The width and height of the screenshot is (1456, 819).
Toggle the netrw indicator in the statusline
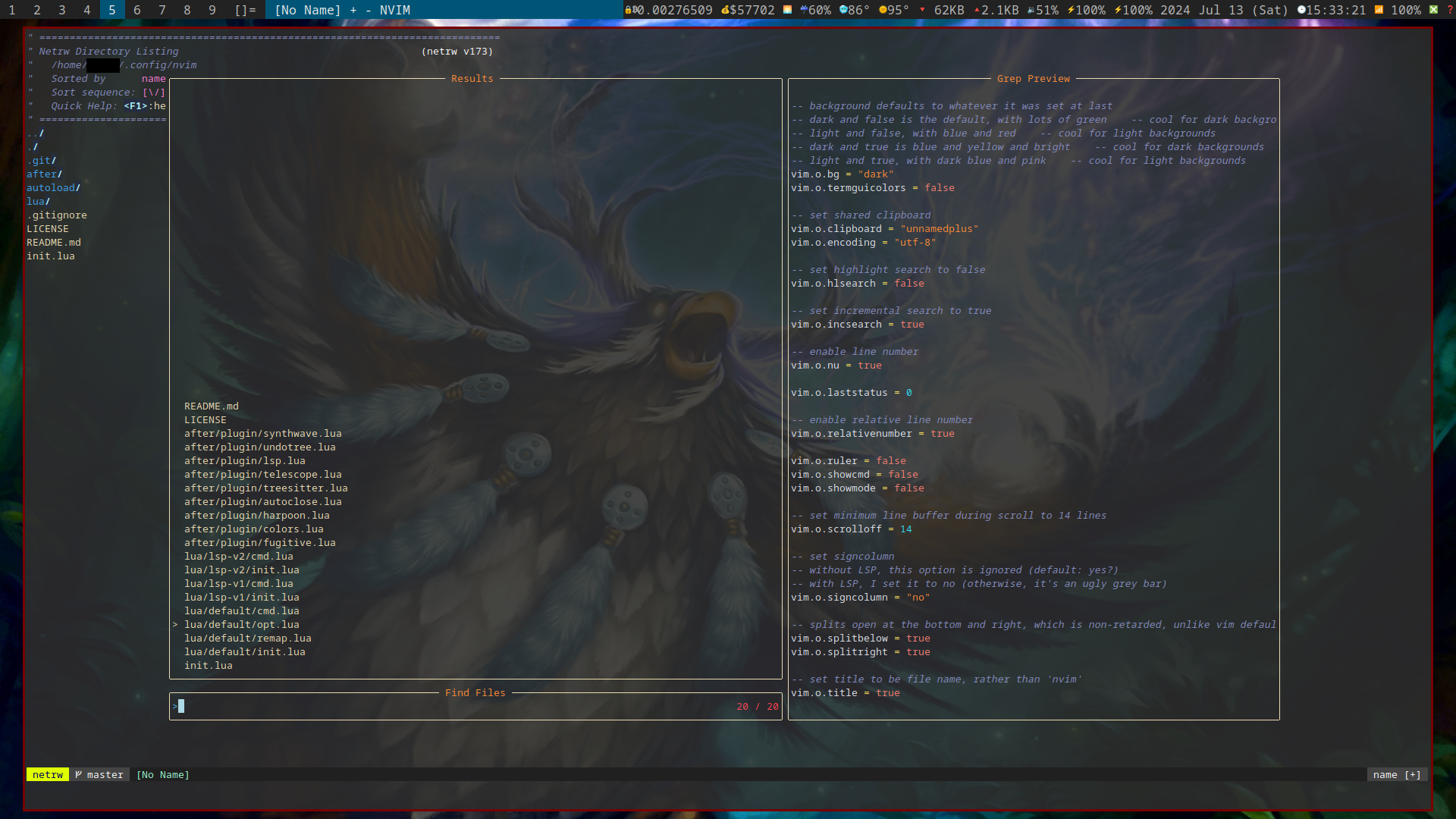[x=48, y=774]
